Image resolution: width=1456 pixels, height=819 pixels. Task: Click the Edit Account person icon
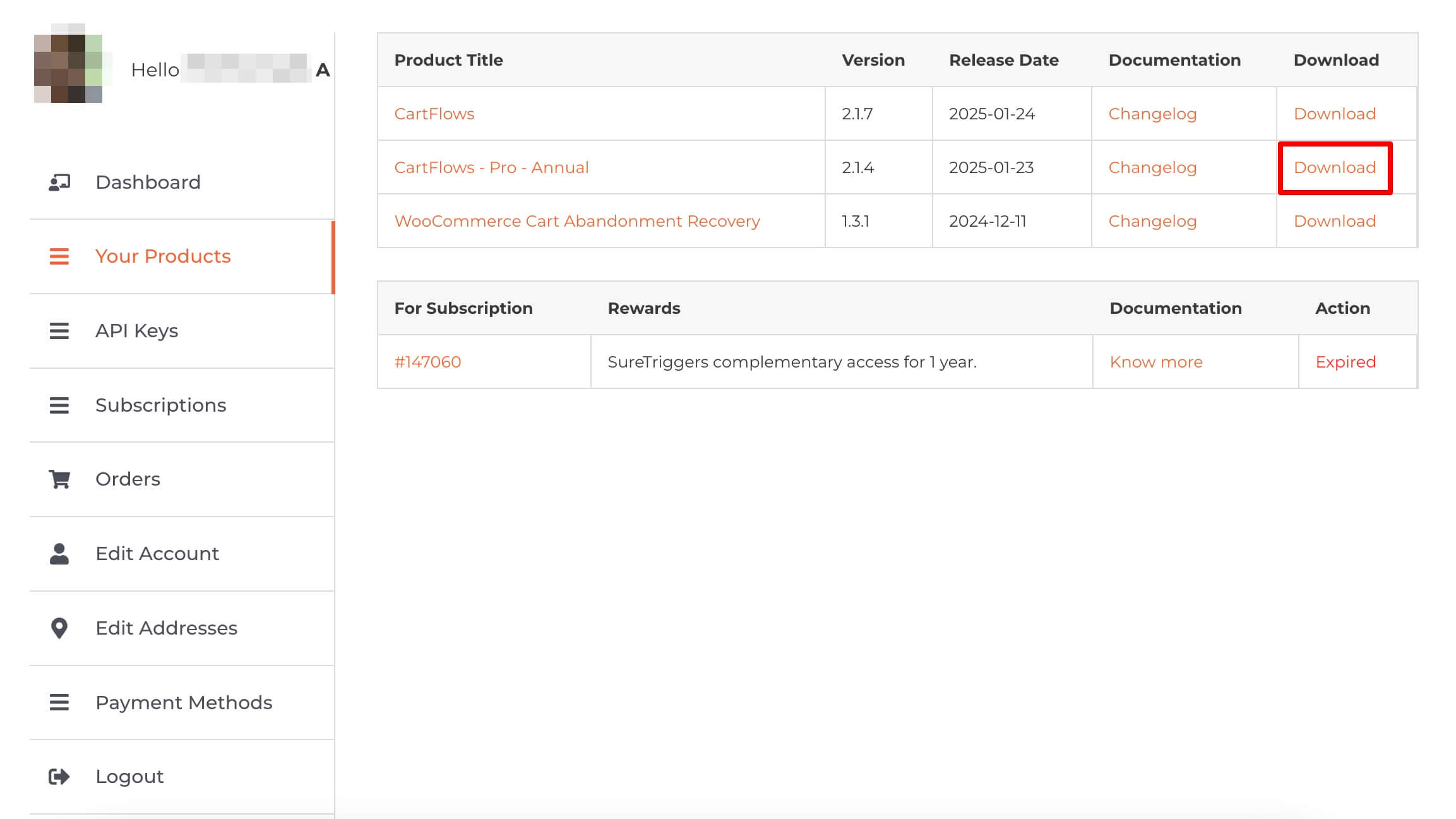59,554
